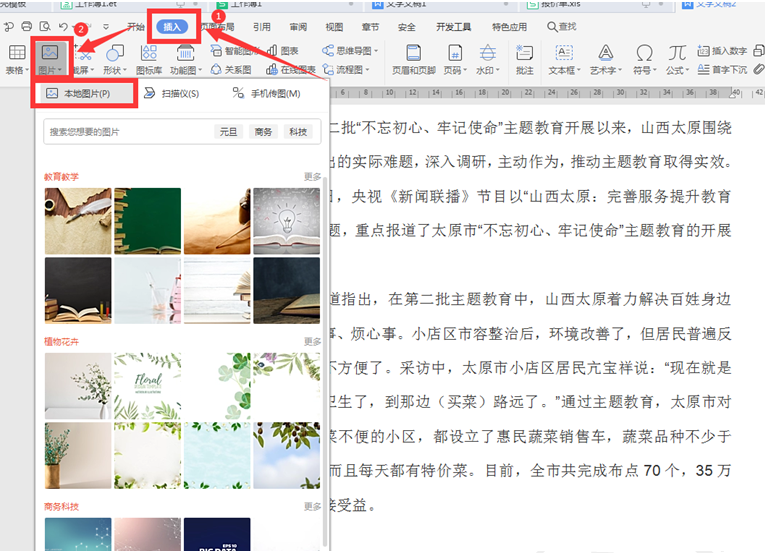Click 首字下沉 drop cap
Viewport: 765px width, 553px height.
click(x=722, y=70)
